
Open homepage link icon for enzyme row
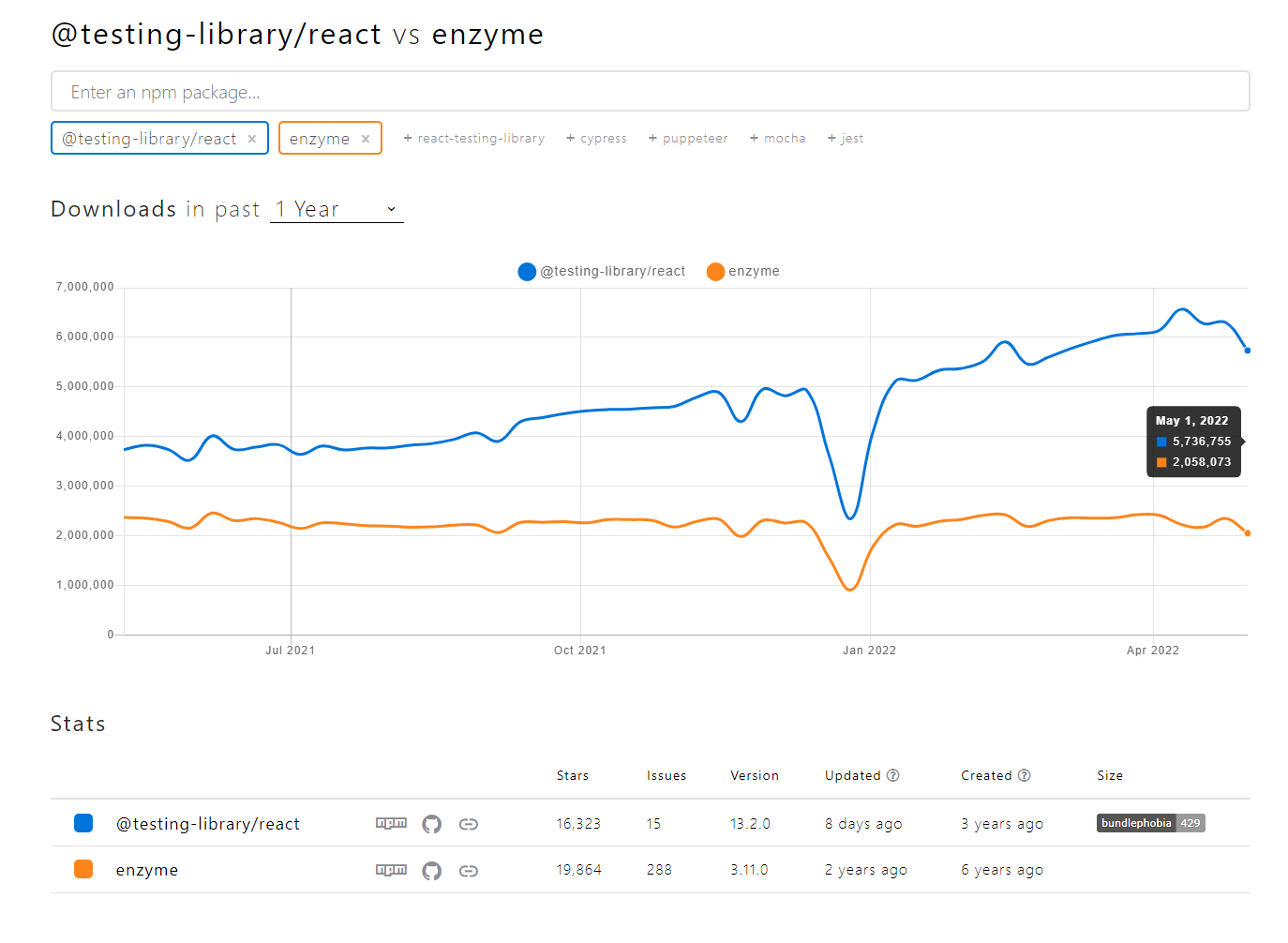469,871
